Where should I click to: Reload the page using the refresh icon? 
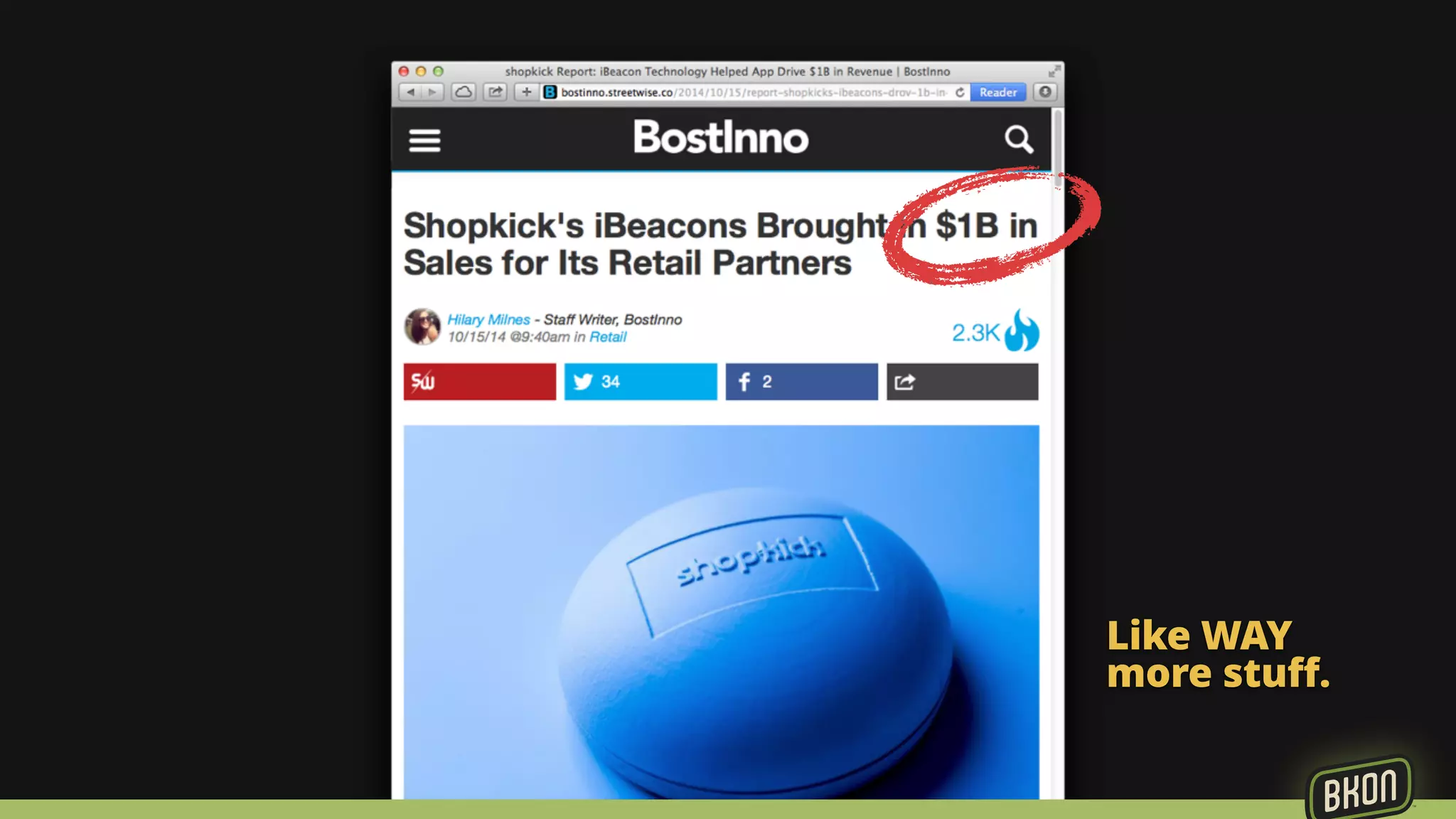click(960, 92)
